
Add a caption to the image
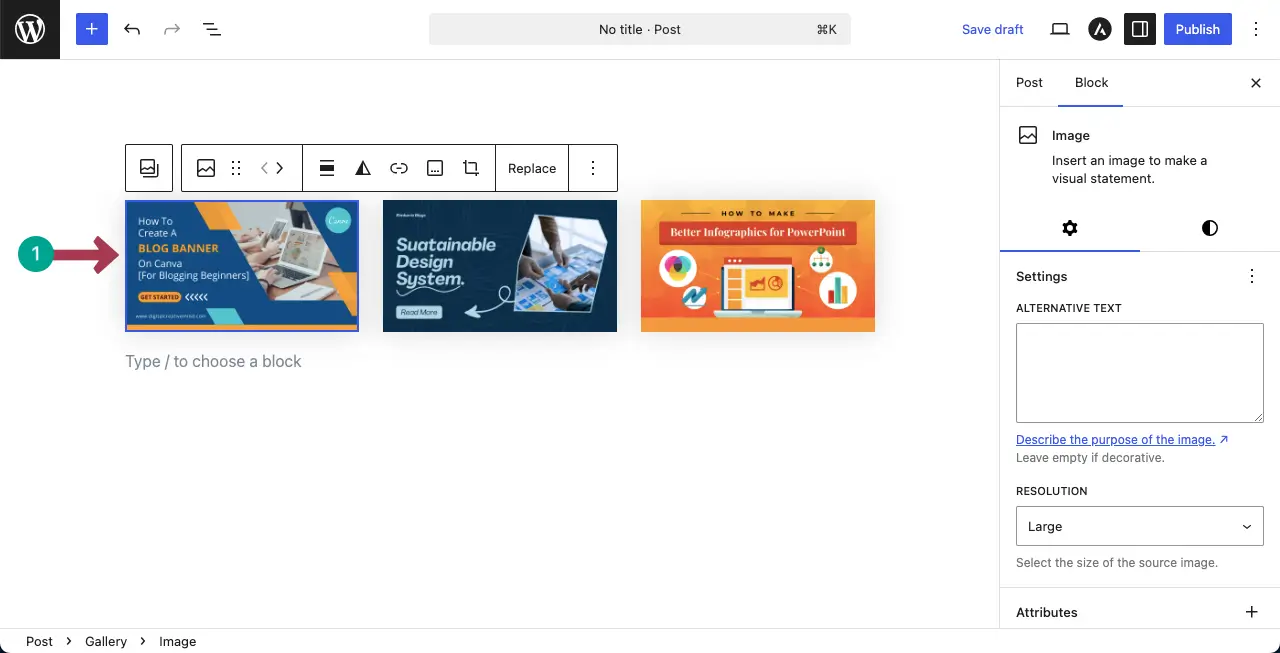click(435, 168)
